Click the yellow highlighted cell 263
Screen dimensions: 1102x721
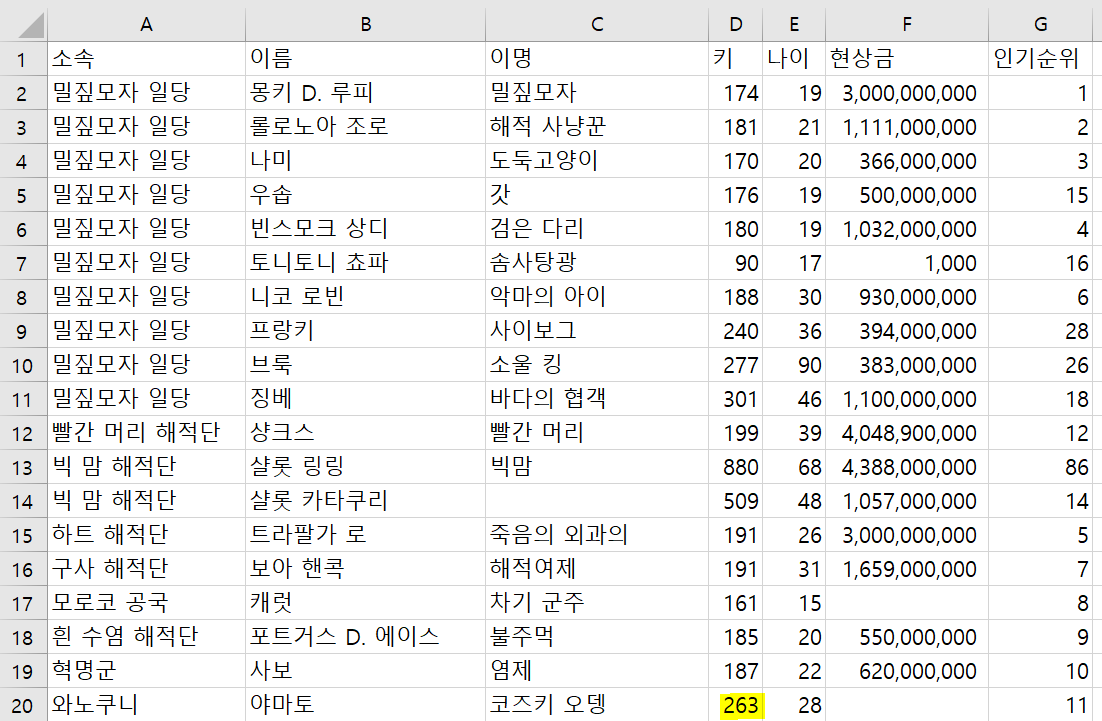(735, 705)
